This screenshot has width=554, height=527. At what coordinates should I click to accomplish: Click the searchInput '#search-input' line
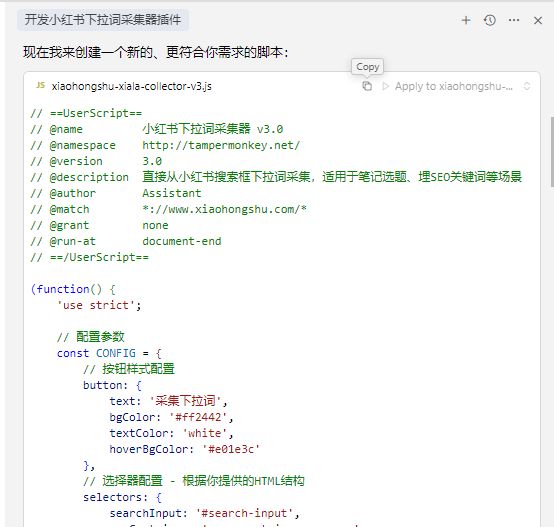tap(205, 513)
